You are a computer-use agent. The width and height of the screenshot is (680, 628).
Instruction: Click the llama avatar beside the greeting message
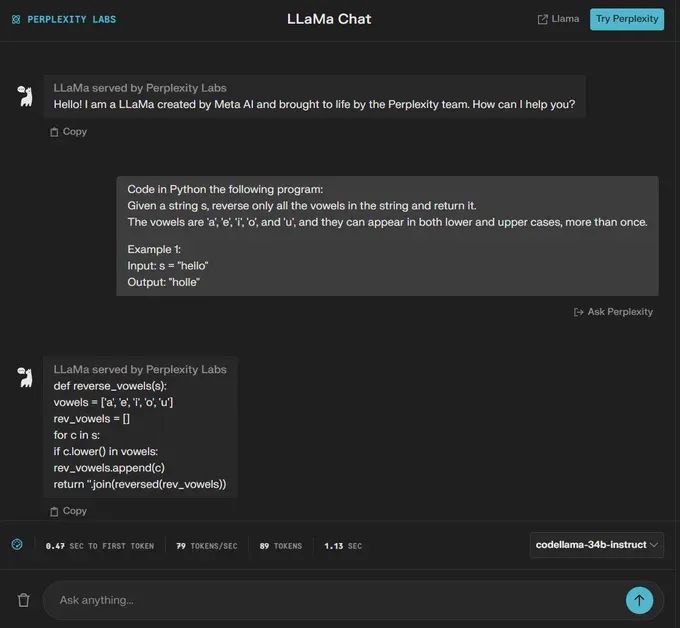(25, 96)
